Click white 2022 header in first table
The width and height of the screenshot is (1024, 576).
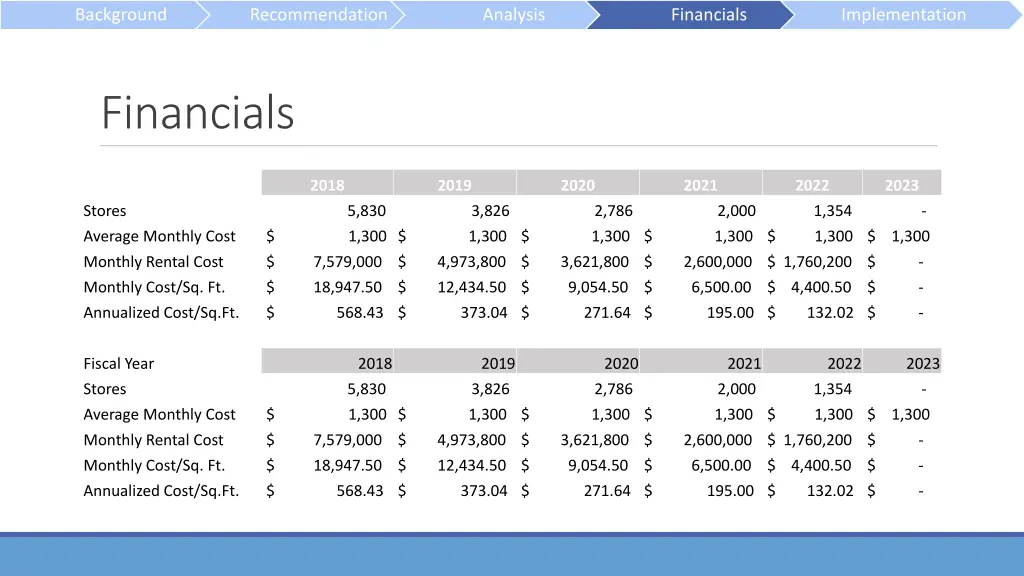pyautogui.click(x=812, y=185)
